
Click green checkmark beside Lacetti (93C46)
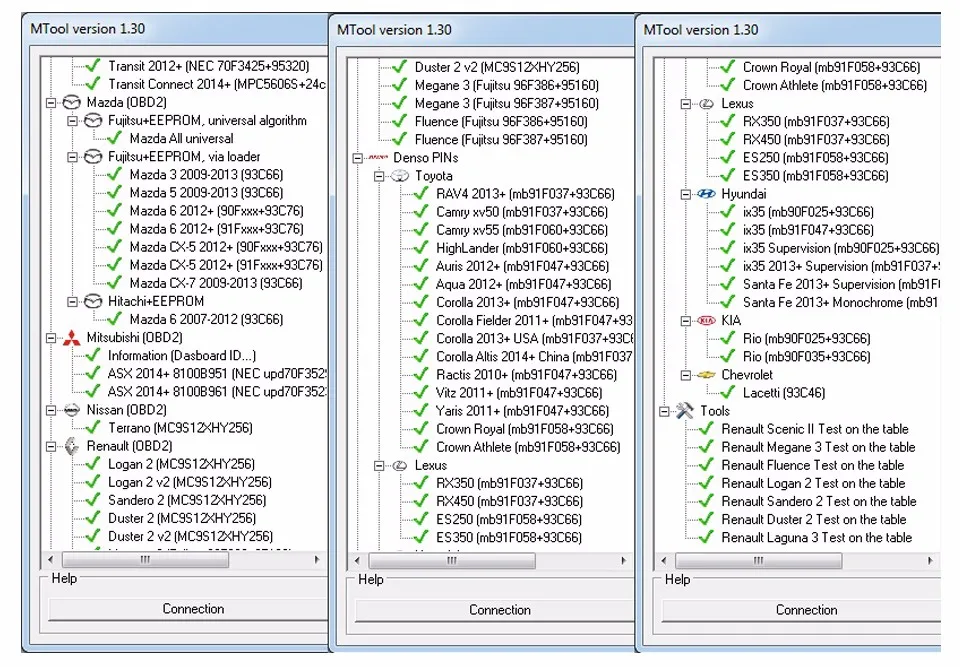(728, 392)
